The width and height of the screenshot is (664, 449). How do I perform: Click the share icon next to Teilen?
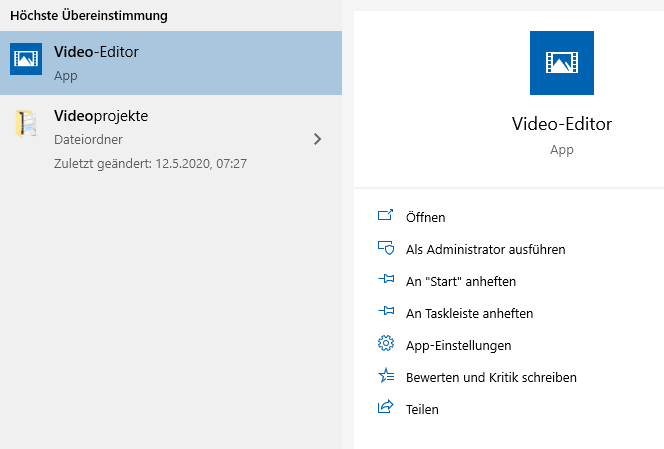pyautogui.click(x=385, y=407)
